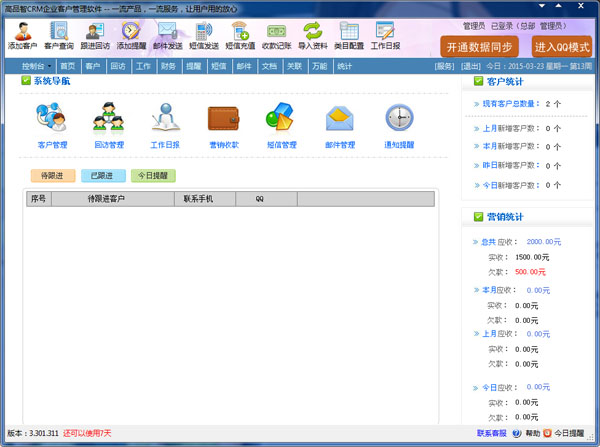Click the 还可以使用7天 trial notice

click(x=87, y=433)
